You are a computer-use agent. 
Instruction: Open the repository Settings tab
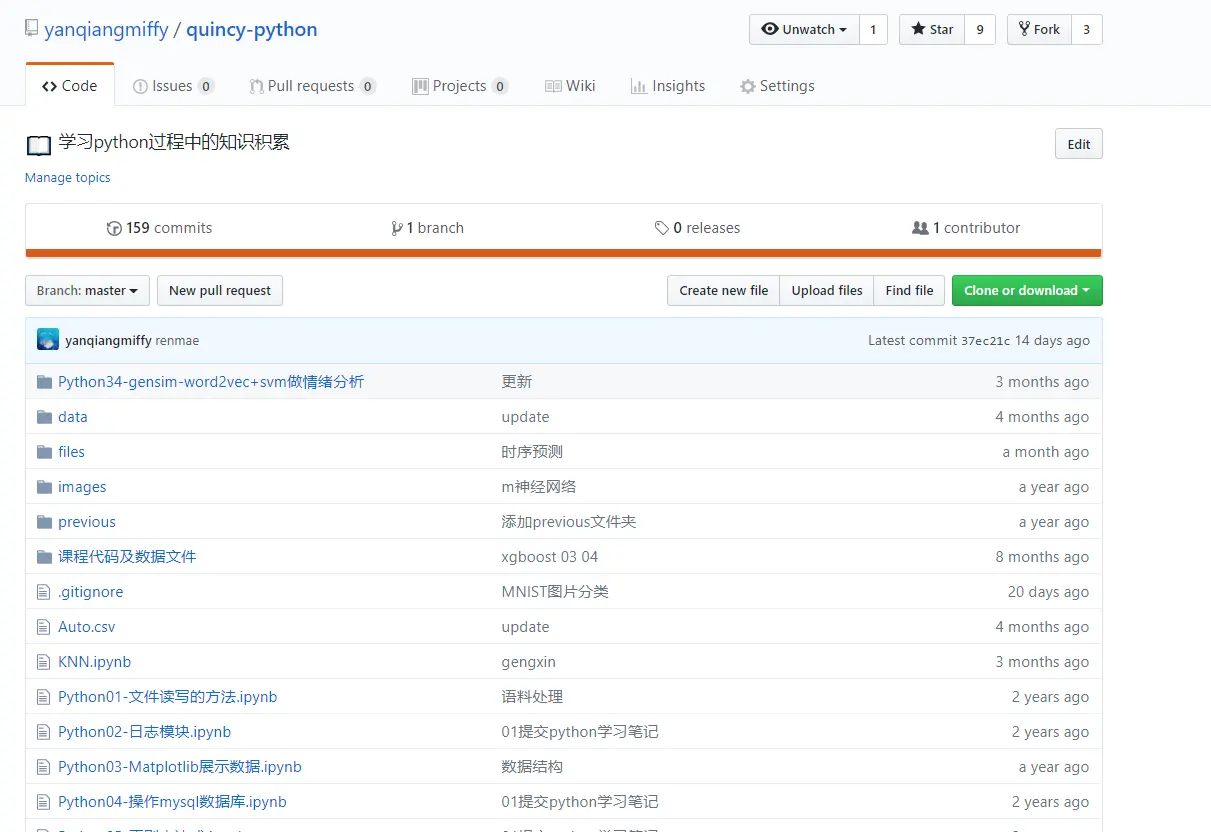[x=777, y=86]
